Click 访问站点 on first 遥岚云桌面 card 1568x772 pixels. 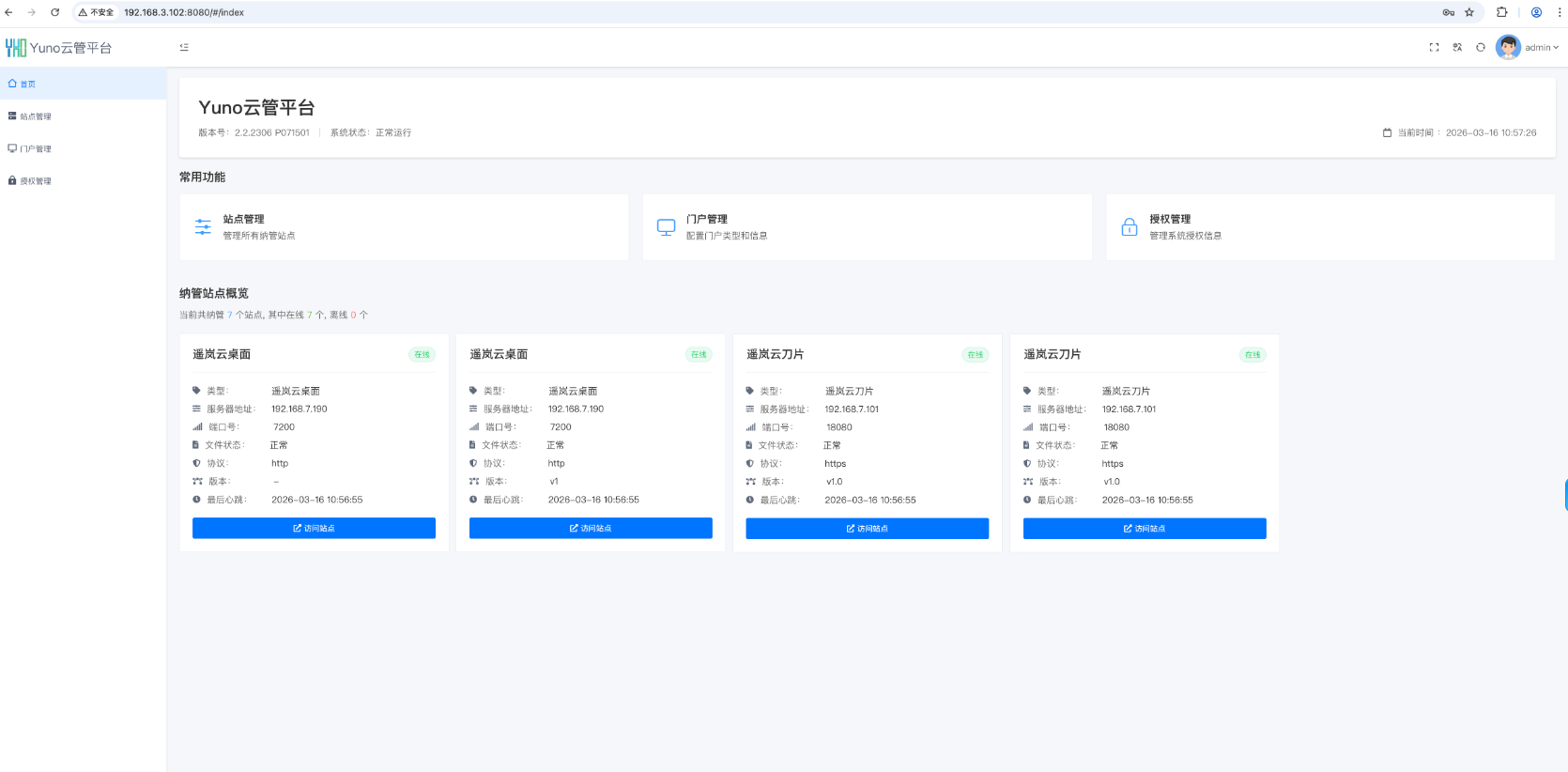coord(314,528)
